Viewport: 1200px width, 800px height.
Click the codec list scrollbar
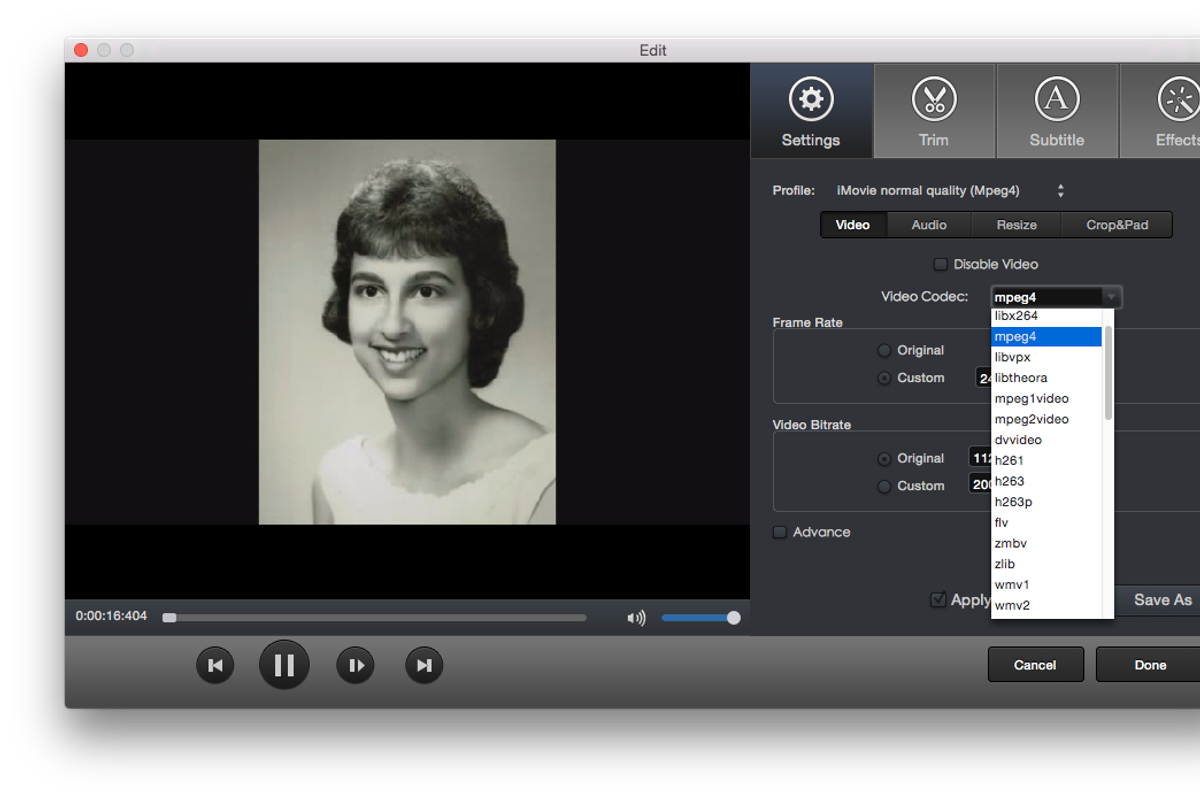click(1108, 372)
